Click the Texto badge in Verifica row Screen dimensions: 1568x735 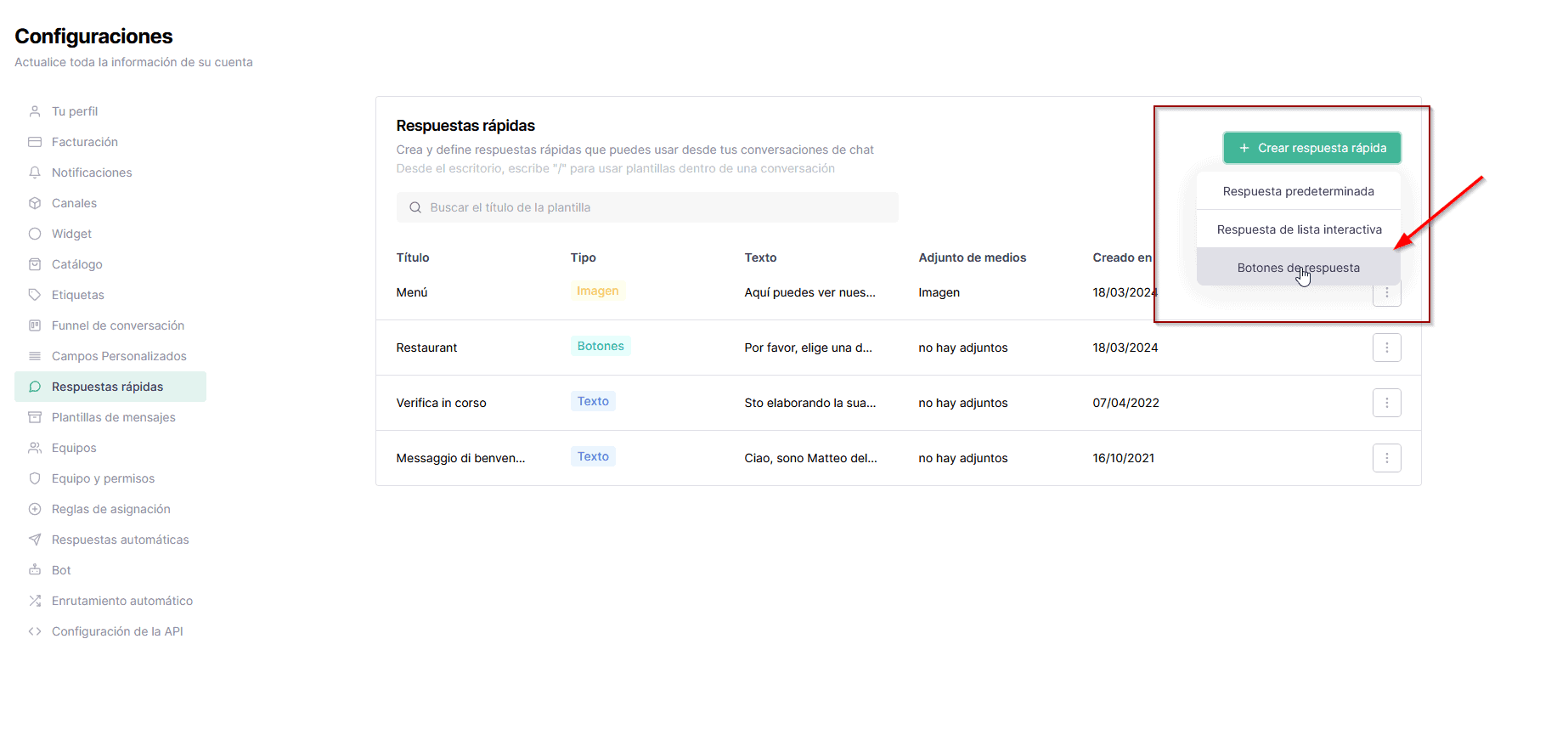(593, 401)
